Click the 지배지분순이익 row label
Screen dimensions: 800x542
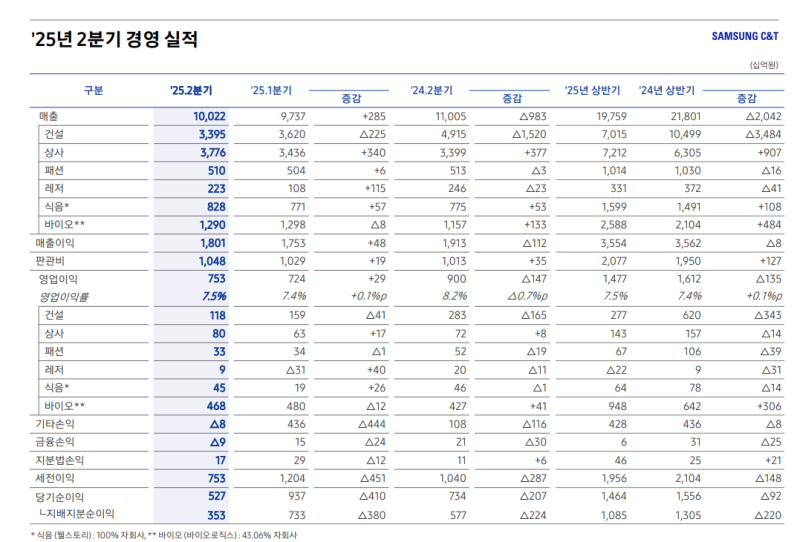click(78, 514)
